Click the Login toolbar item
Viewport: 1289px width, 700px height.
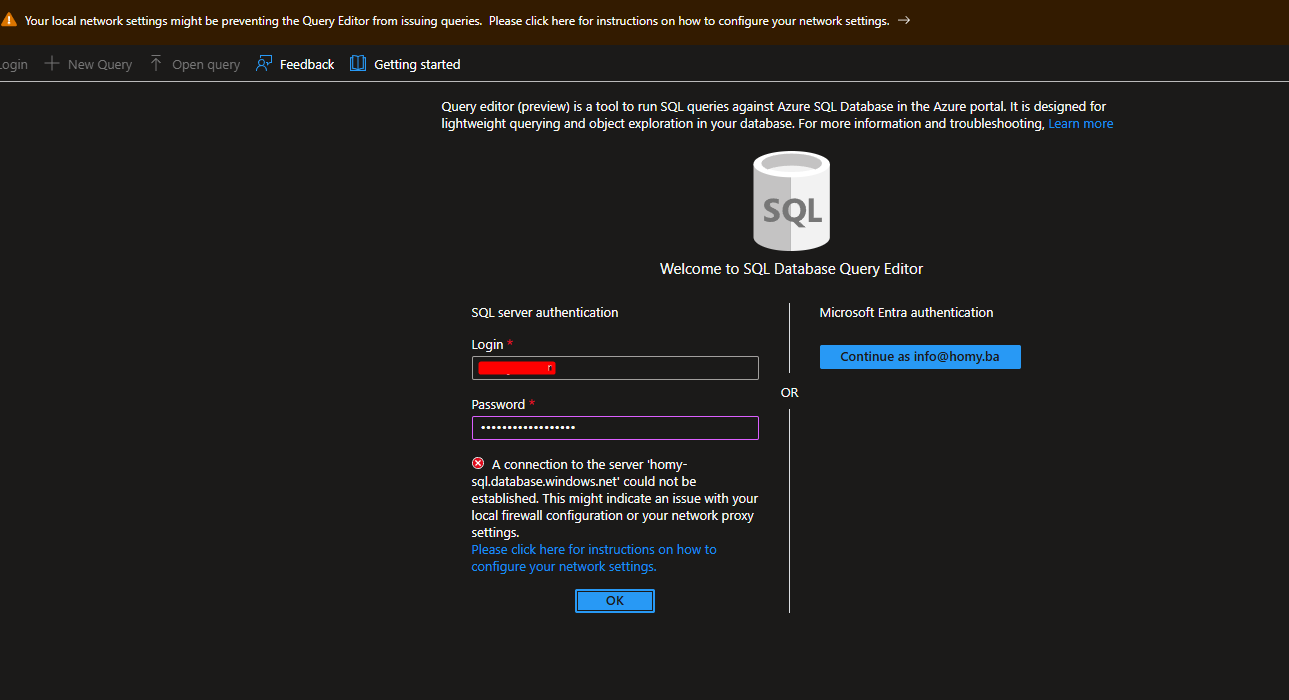[14, 64]
